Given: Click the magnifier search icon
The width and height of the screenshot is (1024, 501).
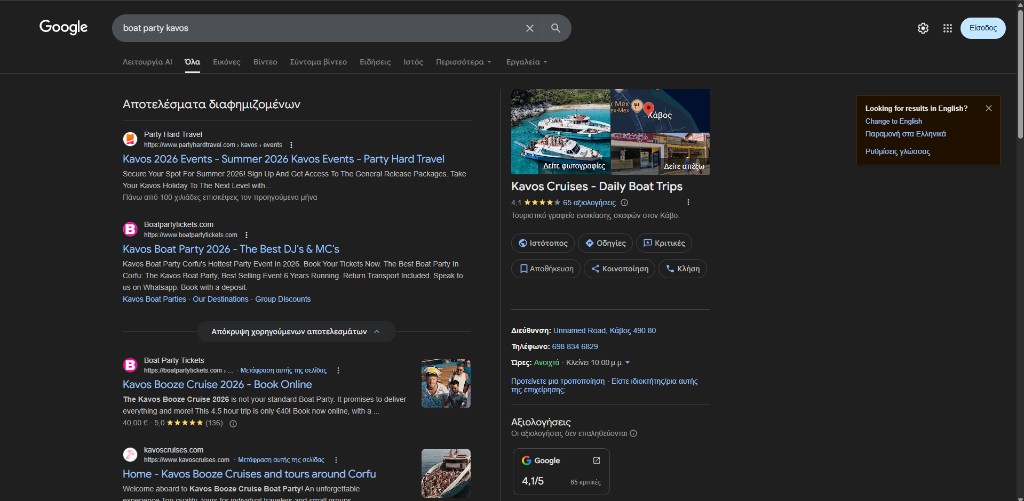Looking at the screenshot, I should coord(556,28).
